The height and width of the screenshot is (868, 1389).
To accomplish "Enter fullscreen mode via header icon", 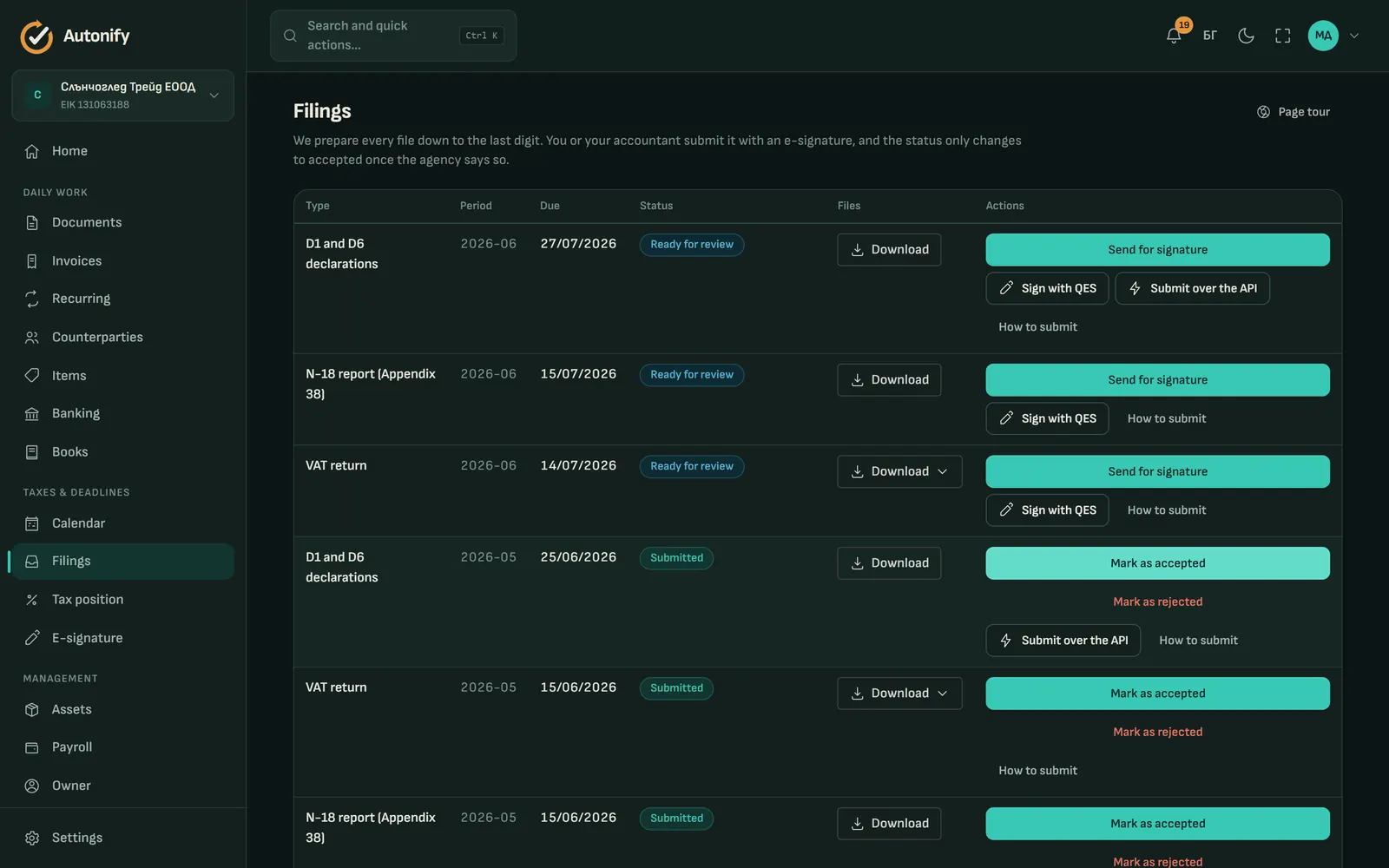I will (x=1282, y=36).
